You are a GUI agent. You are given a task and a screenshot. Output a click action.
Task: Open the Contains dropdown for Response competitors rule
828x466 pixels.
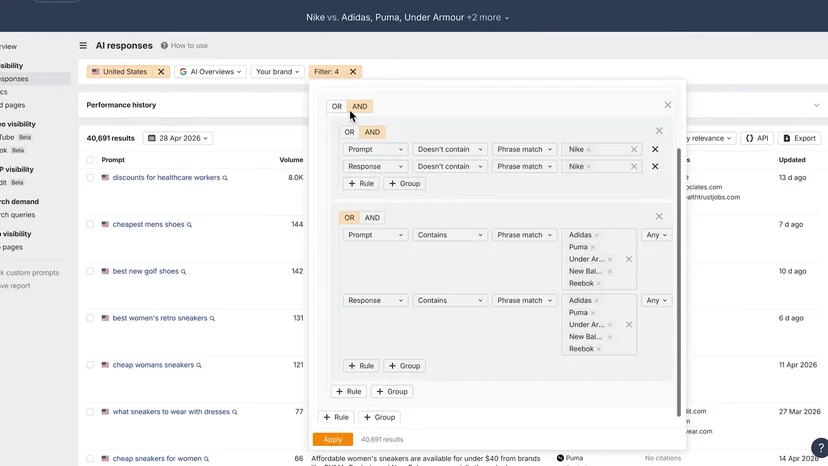450,301
